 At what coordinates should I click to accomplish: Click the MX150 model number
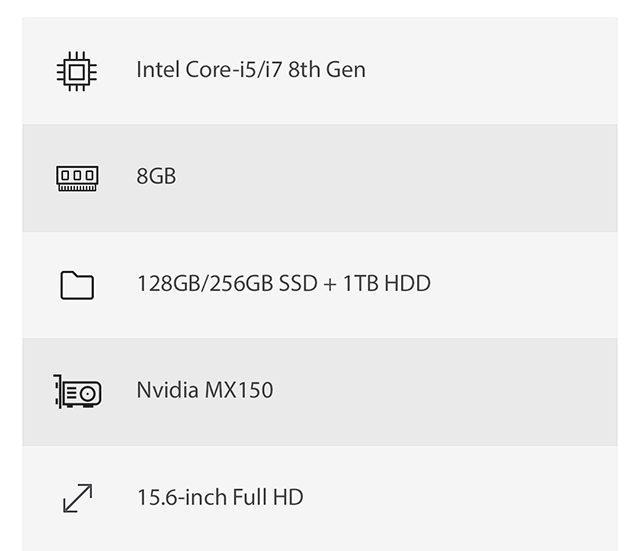239,390
